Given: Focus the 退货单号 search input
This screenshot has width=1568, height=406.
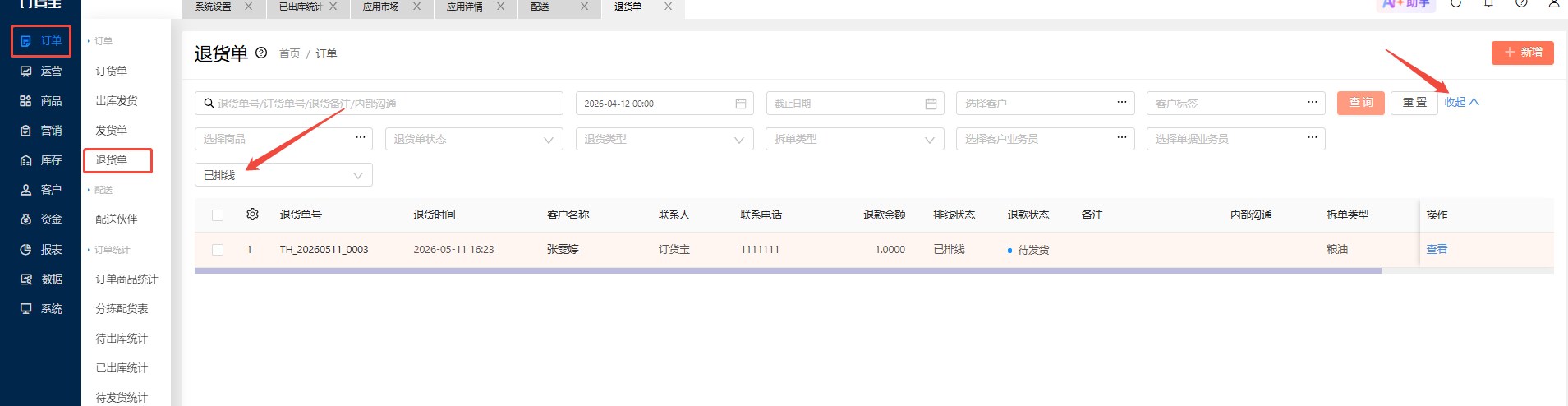Looking at the screenshot, I should coord(379,103).
